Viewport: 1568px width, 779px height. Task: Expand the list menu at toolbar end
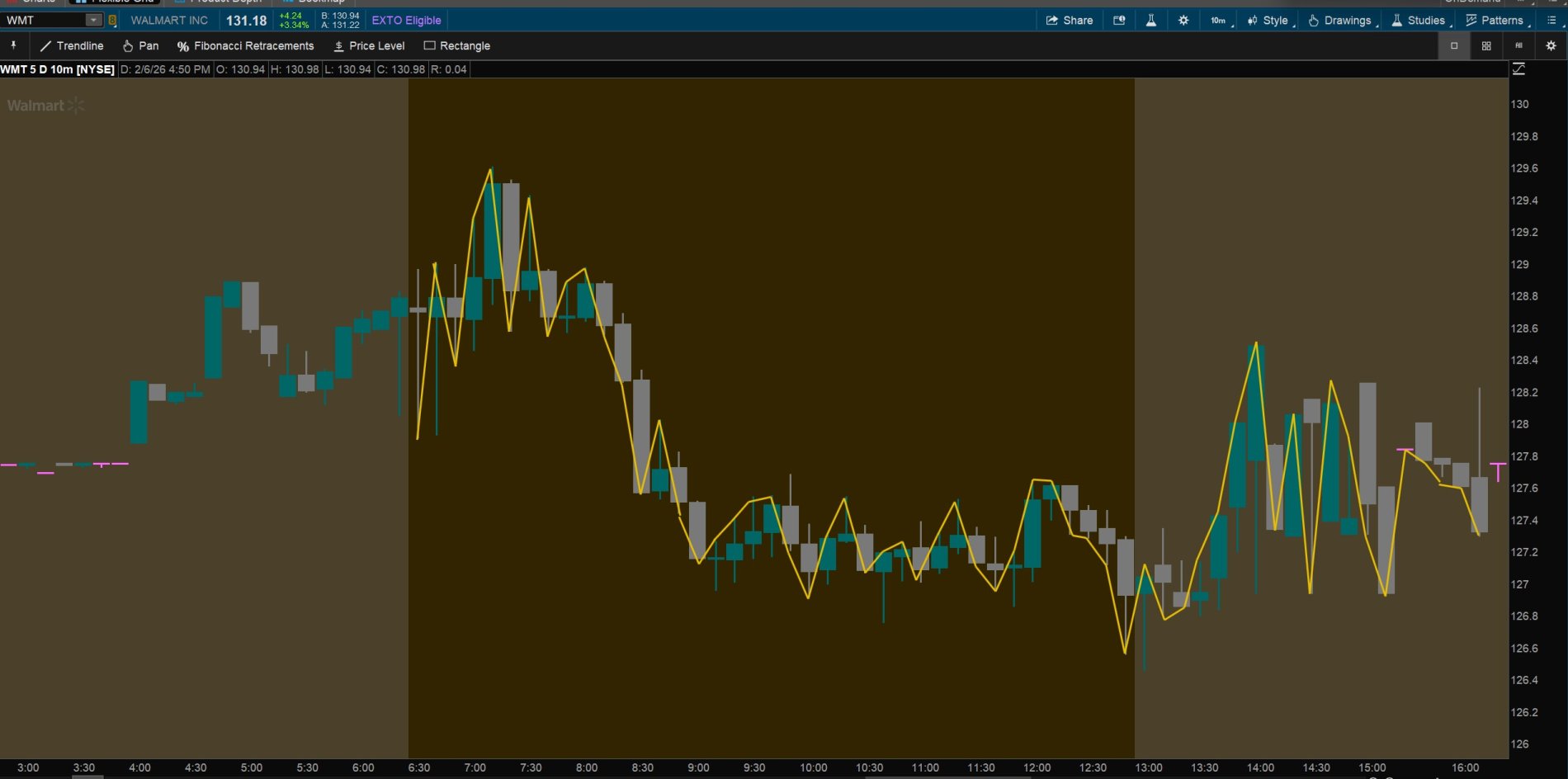1551,21
